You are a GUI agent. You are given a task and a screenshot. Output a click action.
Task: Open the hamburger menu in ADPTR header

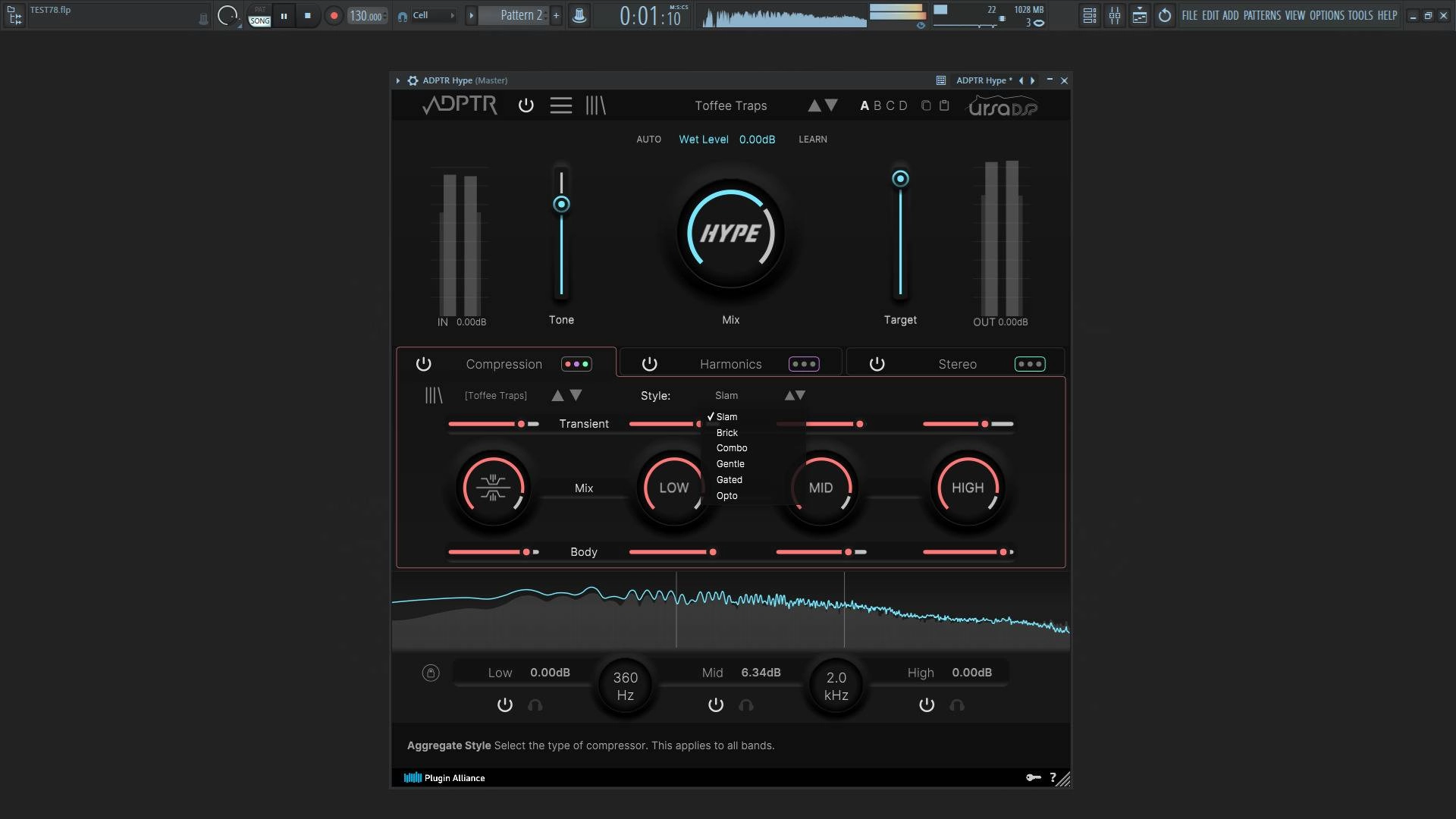coord(560,105)
